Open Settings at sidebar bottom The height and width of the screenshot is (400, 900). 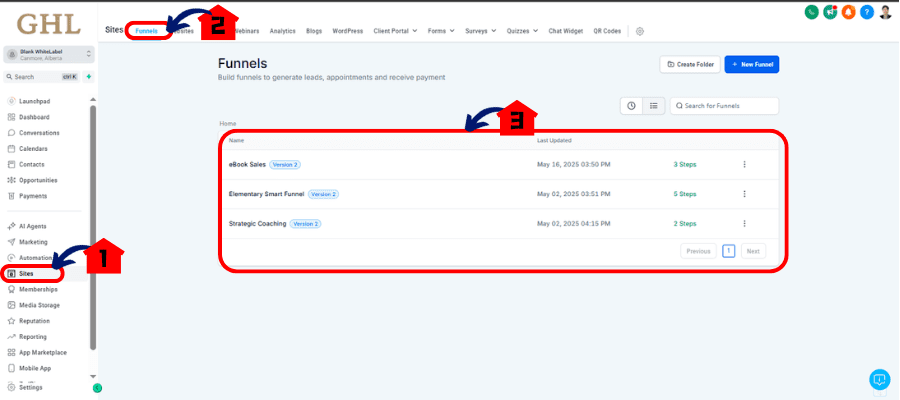coord(30,387)
